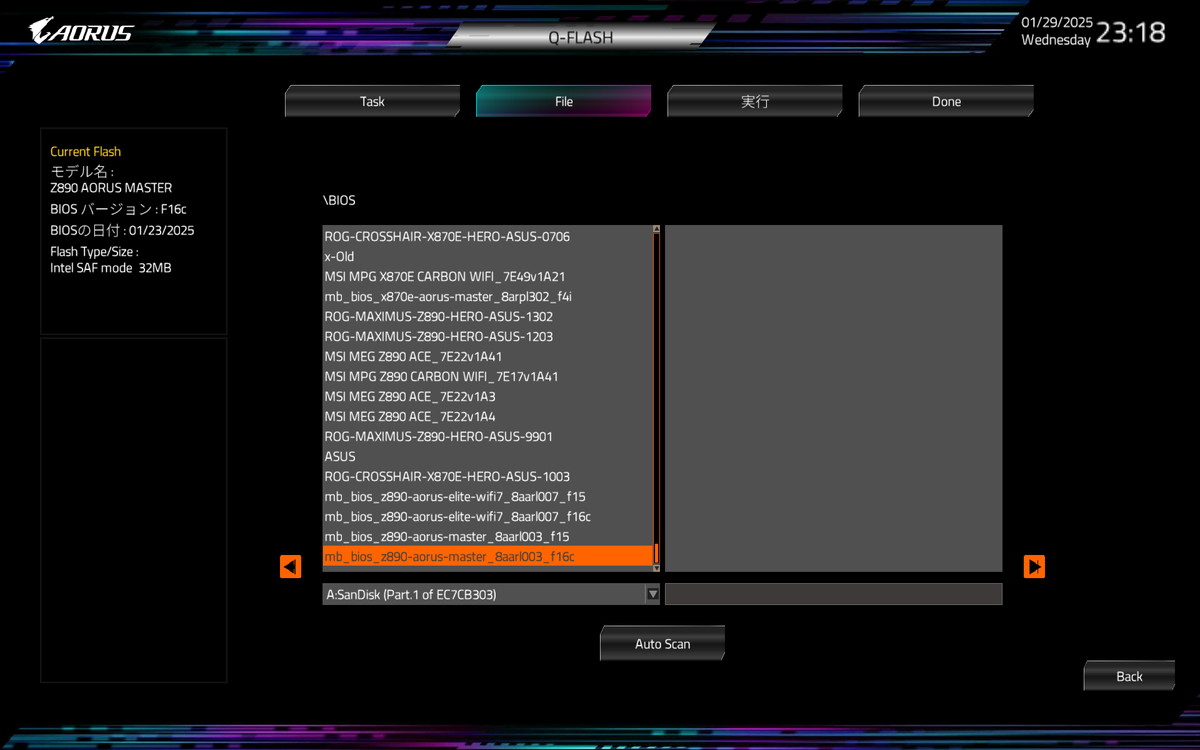Image resolution: width=1200 pixels, height=750 pixels.
Task: Select mb_bios_z890-aorus-elite-wifi7_8aarl007_f16c file
Action: 487,516
